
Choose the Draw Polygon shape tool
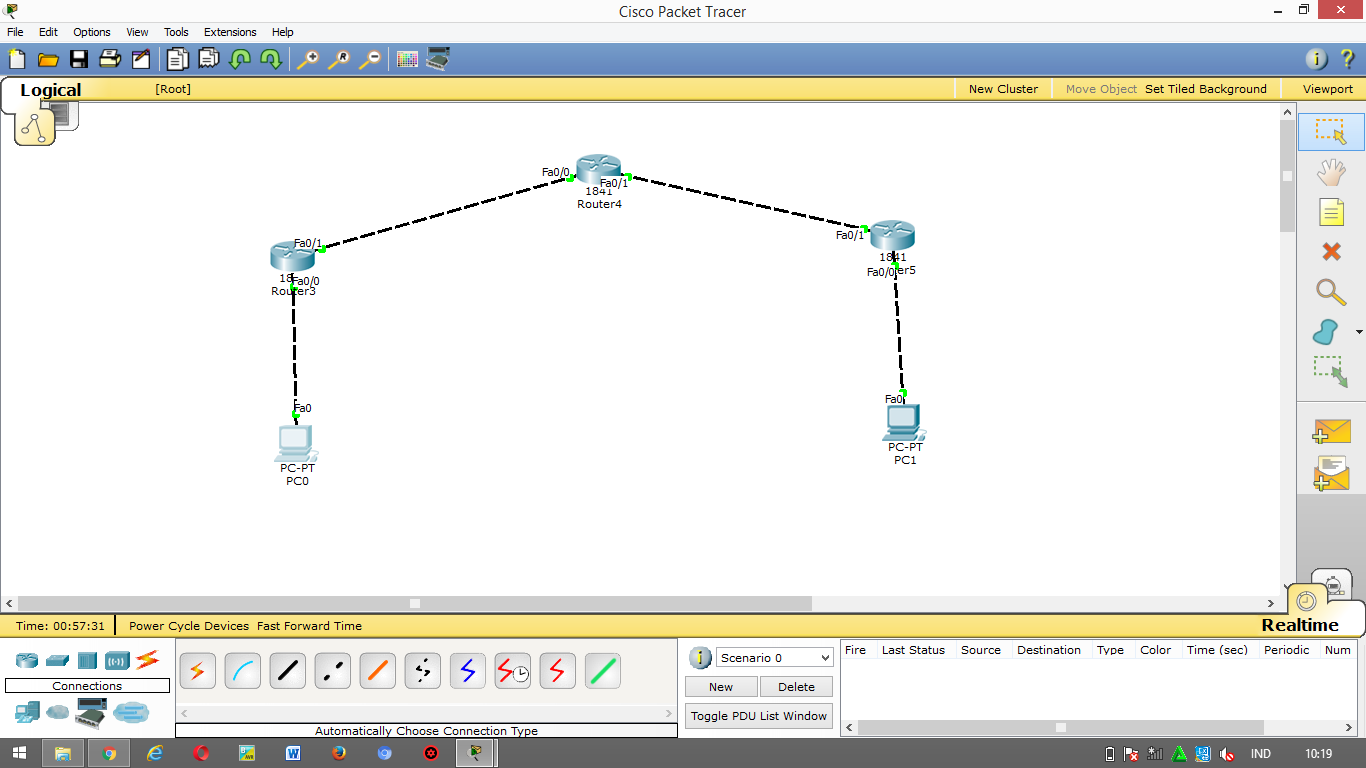(1326, 332)
